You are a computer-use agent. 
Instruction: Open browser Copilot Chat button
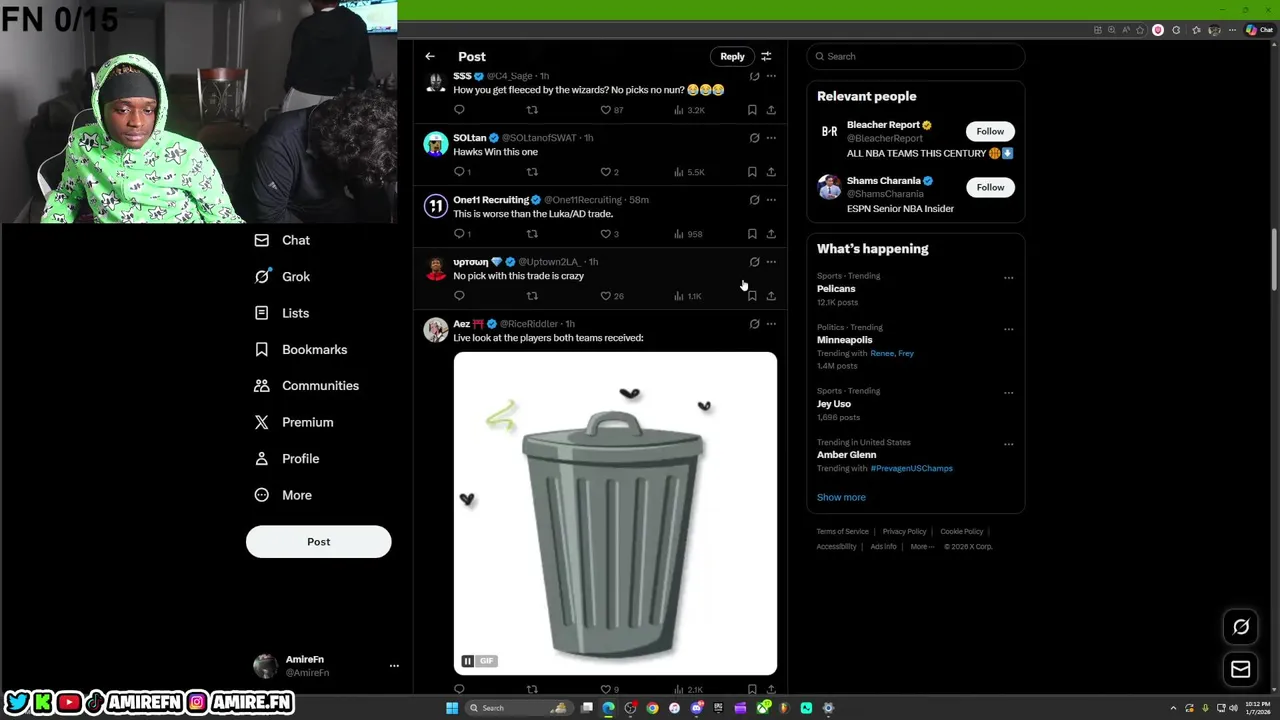[1258, 30]
